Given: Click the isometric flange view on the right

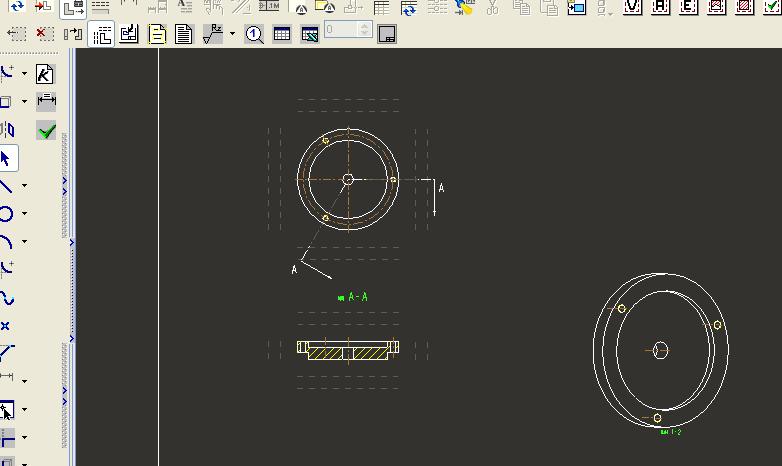Looking at the screenshot, I should (x=661, y=350).
